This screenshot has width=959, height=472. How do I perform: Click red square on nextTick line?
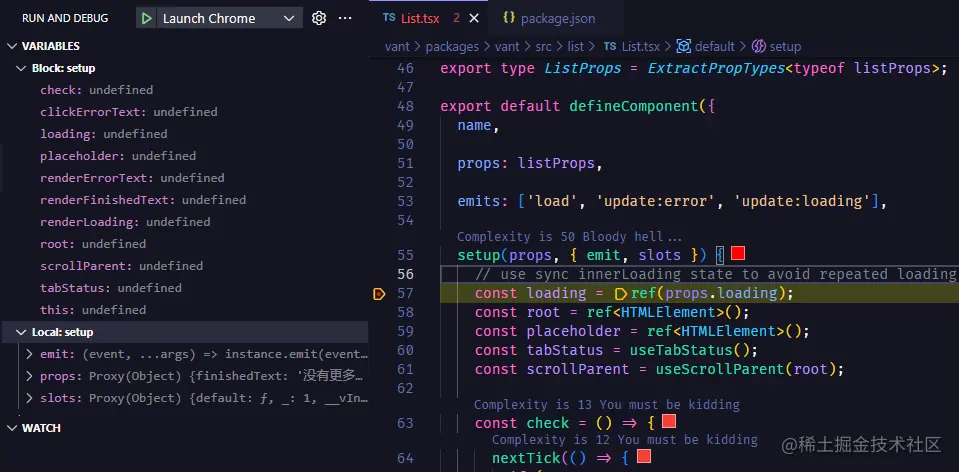coord(643,457)
